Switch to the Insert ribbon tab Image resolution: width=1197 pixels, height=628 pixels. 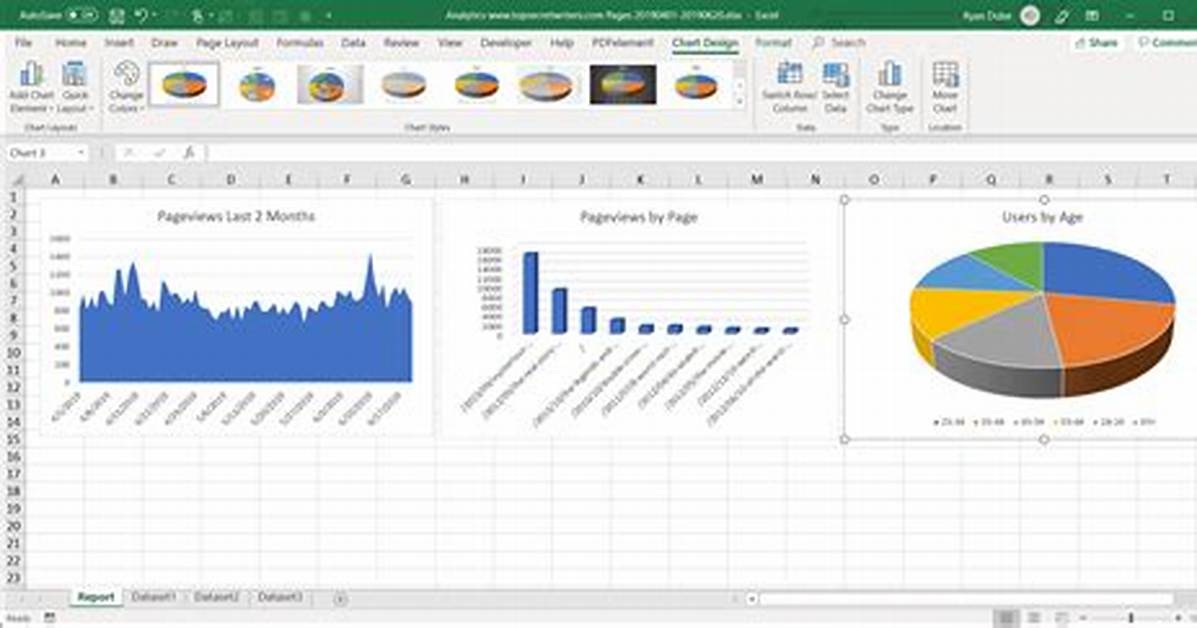click(119, 43)
